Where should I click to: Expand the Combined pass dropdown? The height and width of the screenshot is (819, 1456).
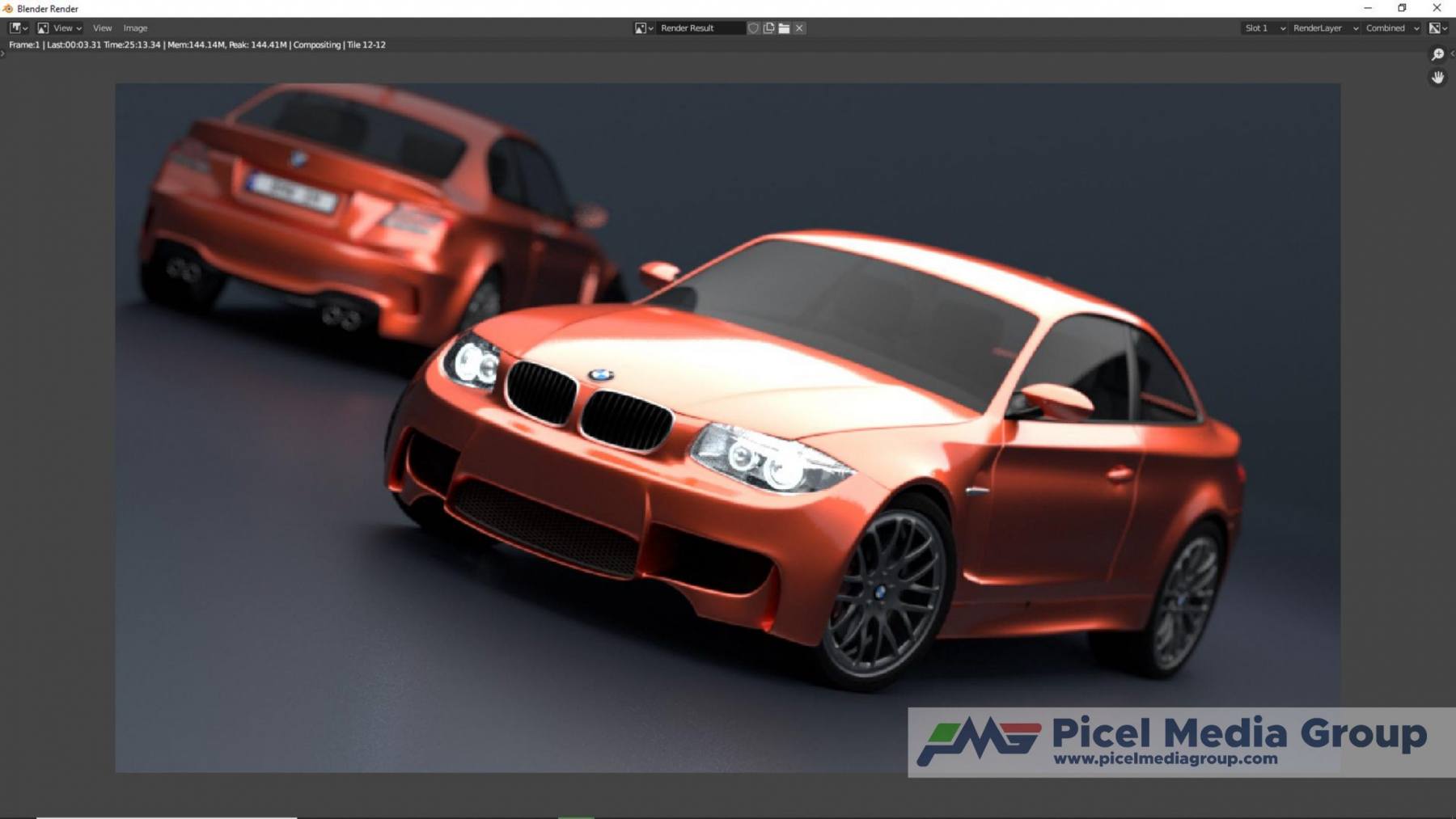1392,28
